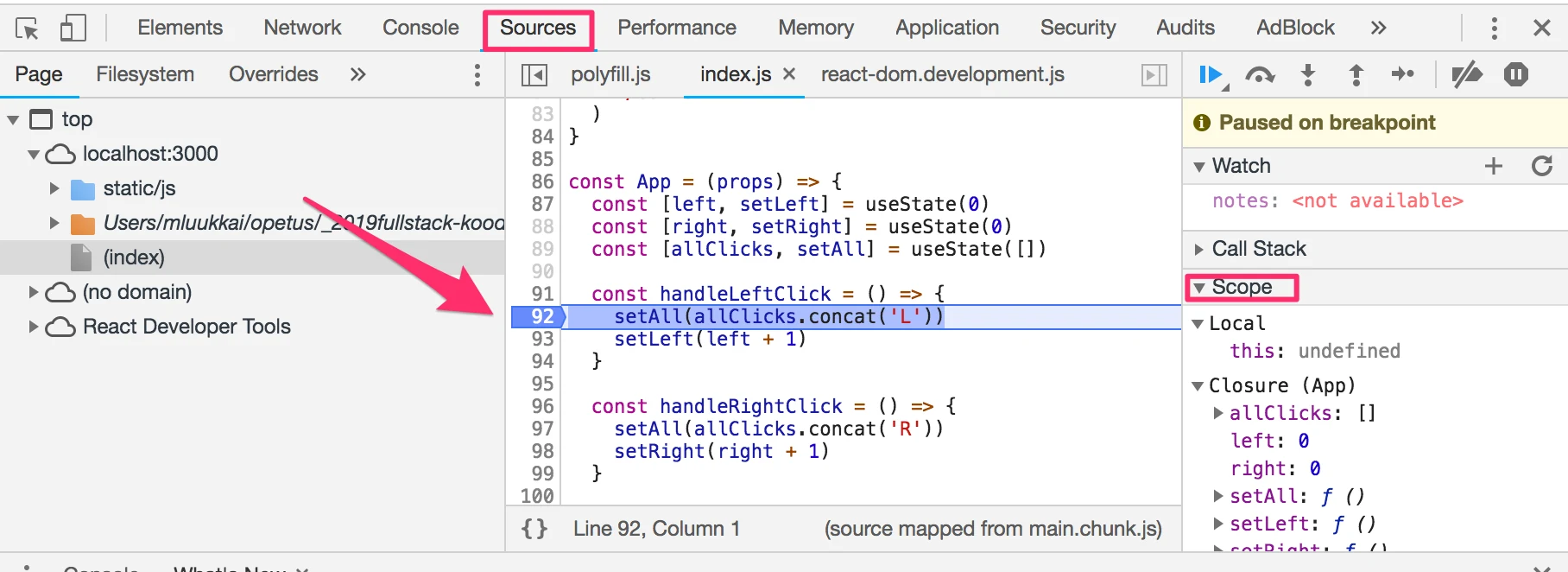Hide the navigator sidebar icon
The height and width of the screenshot is (572, 1568).
(534, 75)
